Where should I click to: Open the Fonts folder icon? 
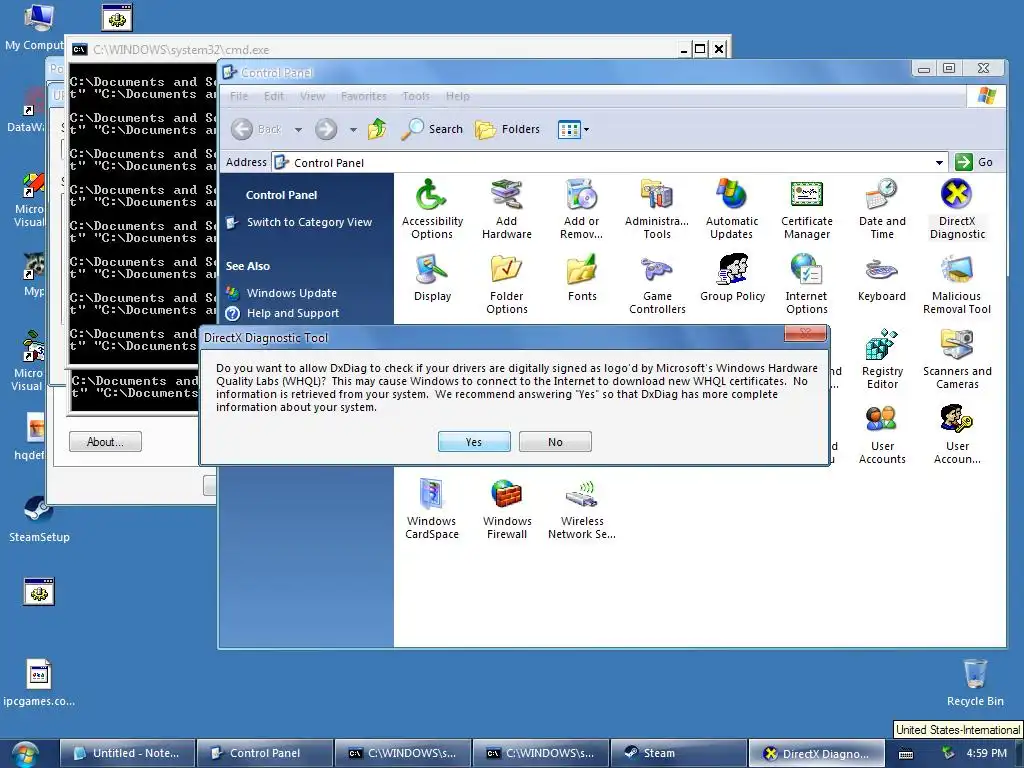582,278
